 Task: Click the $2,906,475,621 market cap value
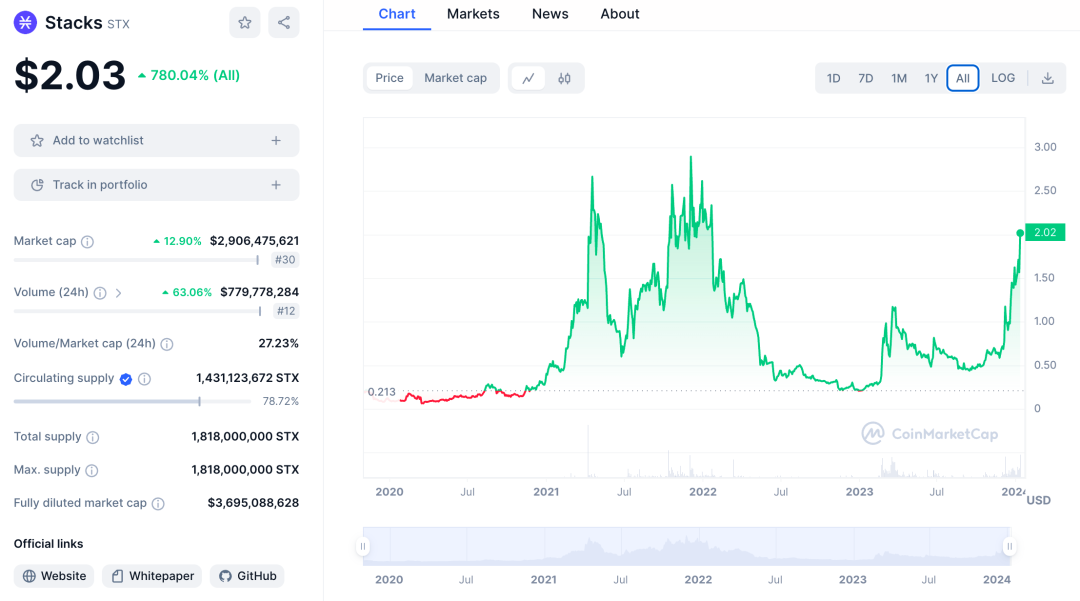click(x=254, y=241)
